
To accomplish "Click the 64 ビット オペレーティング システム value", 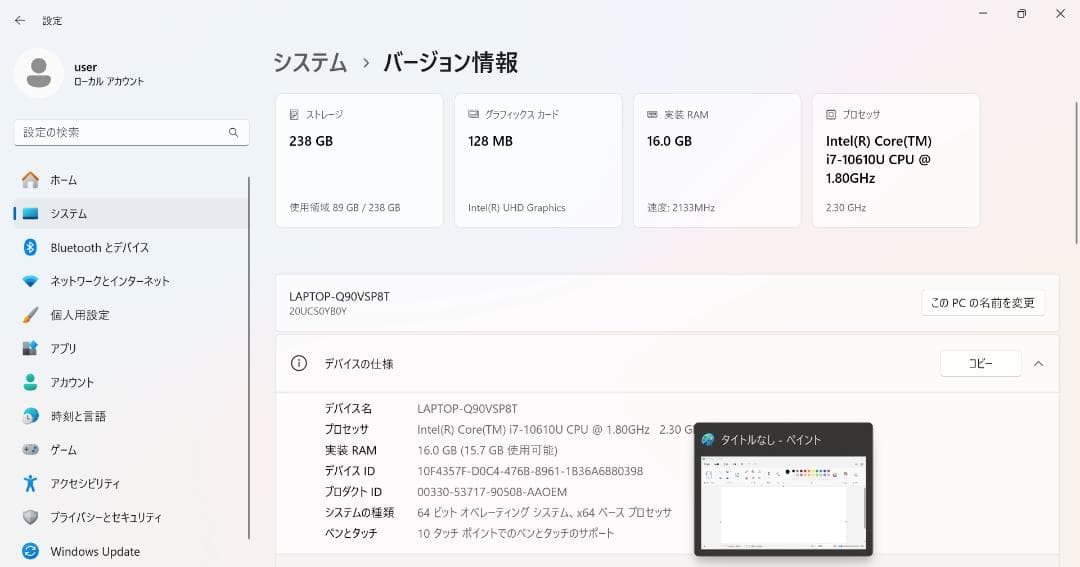I will click(544, 513).
